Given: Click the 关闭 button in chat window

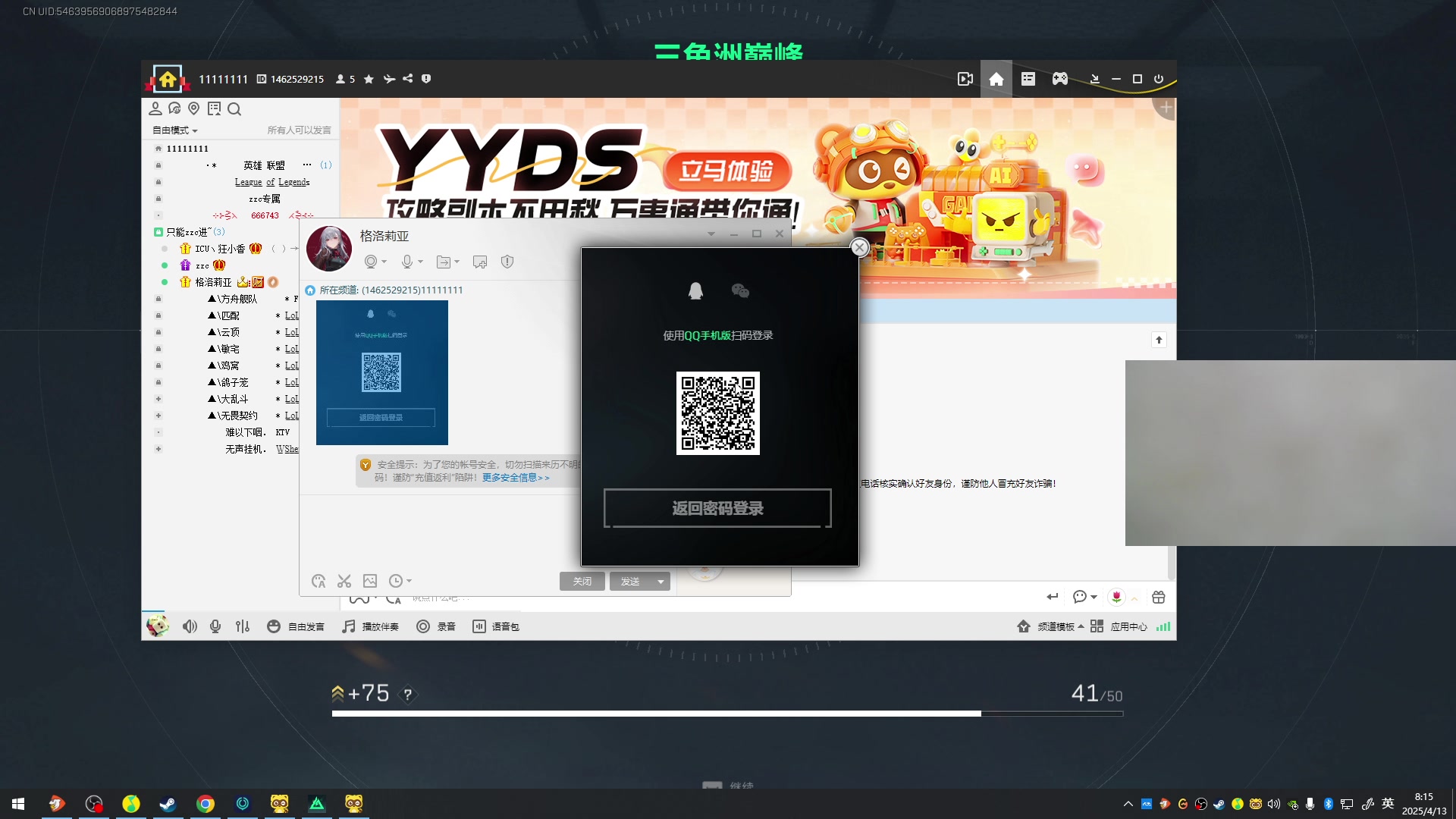Looking at the screenshot, I should (x=582, y=581).
